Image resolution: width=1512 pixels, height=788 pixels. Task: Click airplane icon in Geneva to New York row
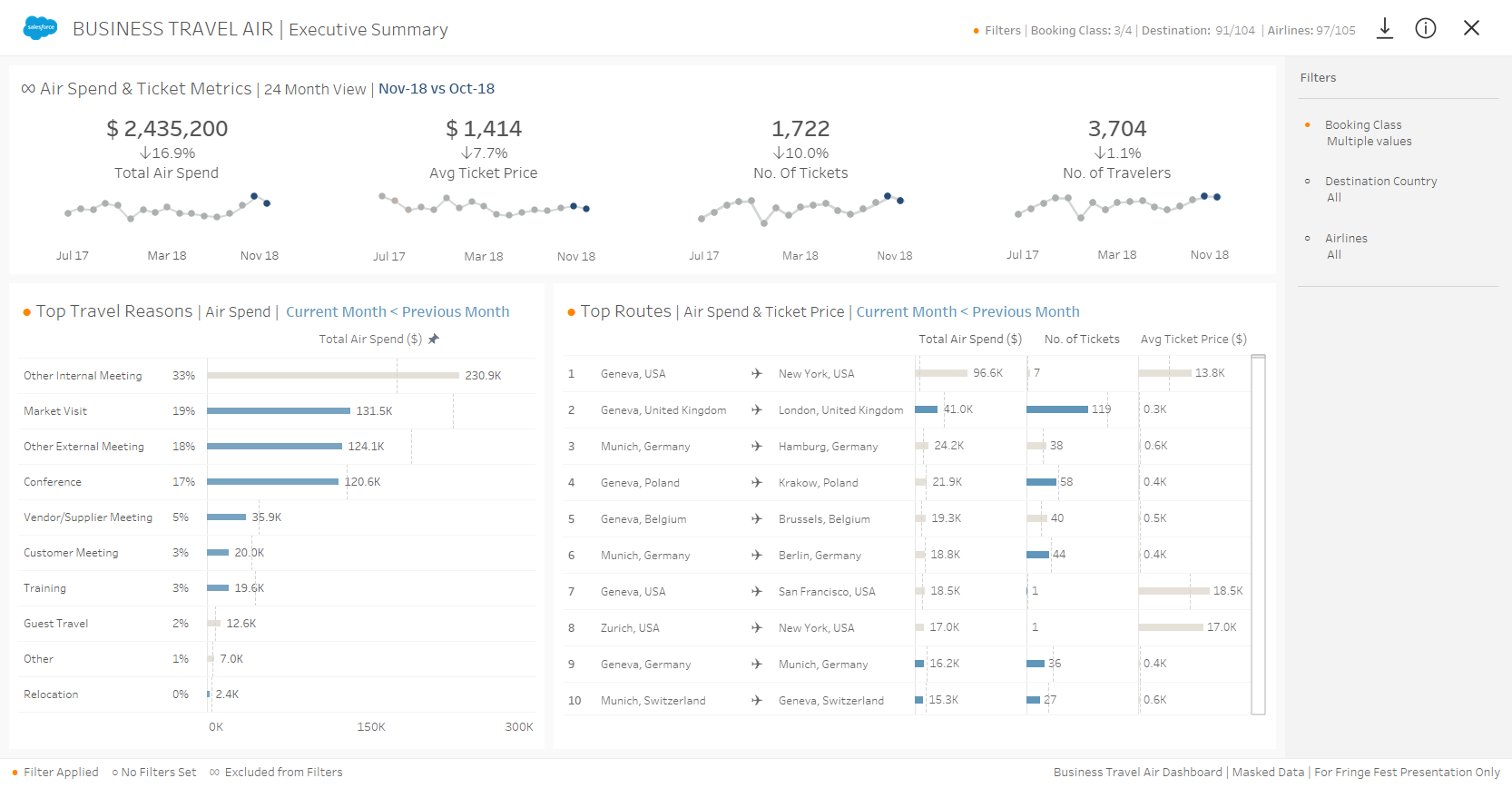tap(756, 374)
